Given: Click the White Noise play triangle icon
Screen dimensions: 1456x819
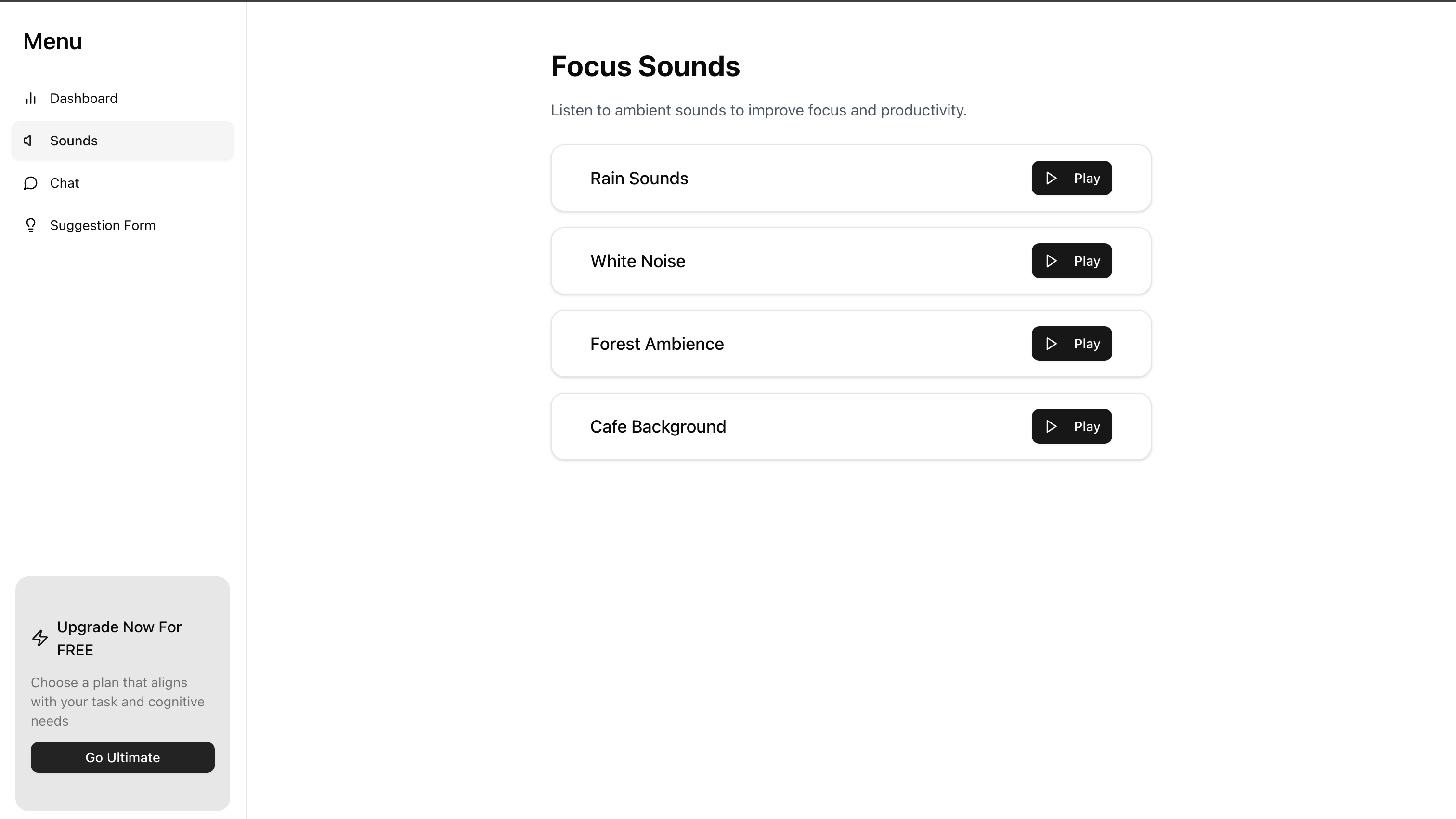Looking at the screenshot, I should coord(1051,261).
